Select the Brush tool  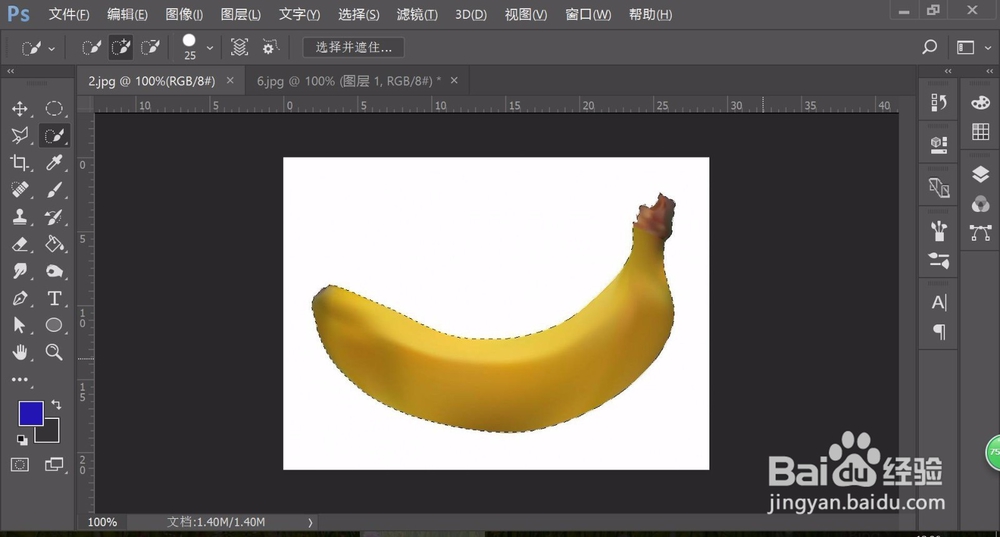[x=54, y=189]
